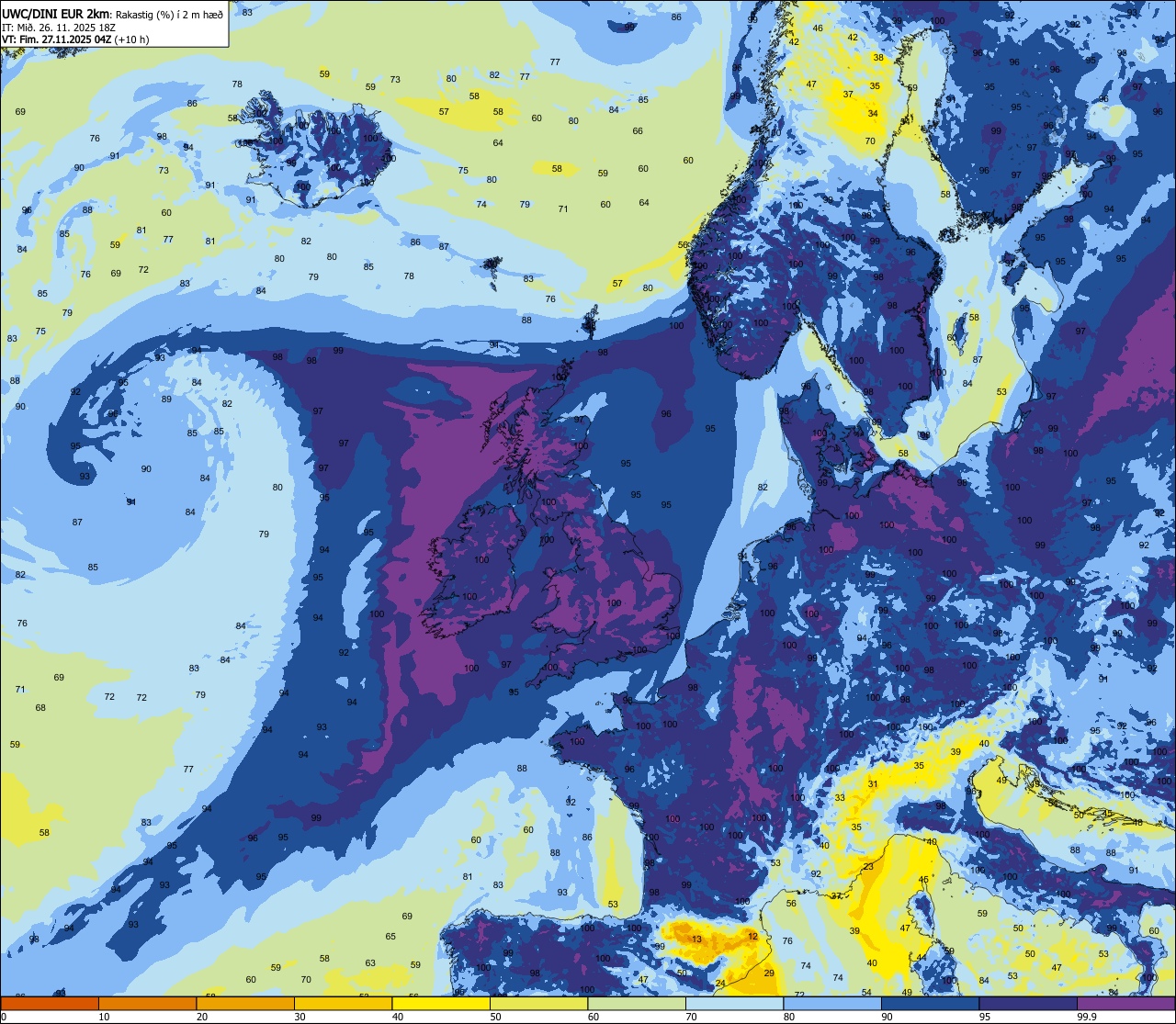Click the value 23 in the yellow Mediterranean area

pyautogui.click(x=868, y=867)
